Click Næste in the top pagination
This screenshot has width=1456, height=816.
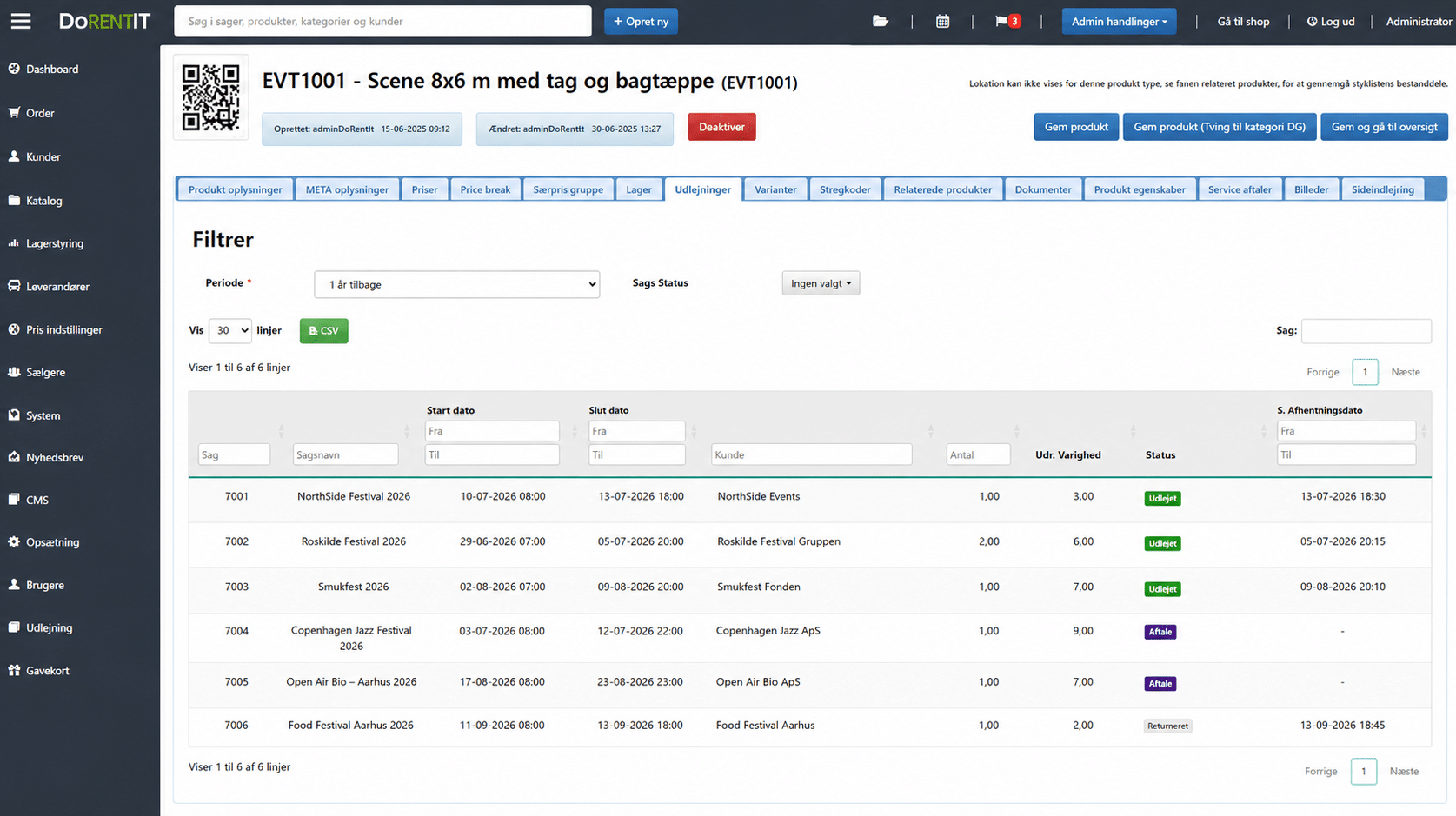coord(1405,372)
